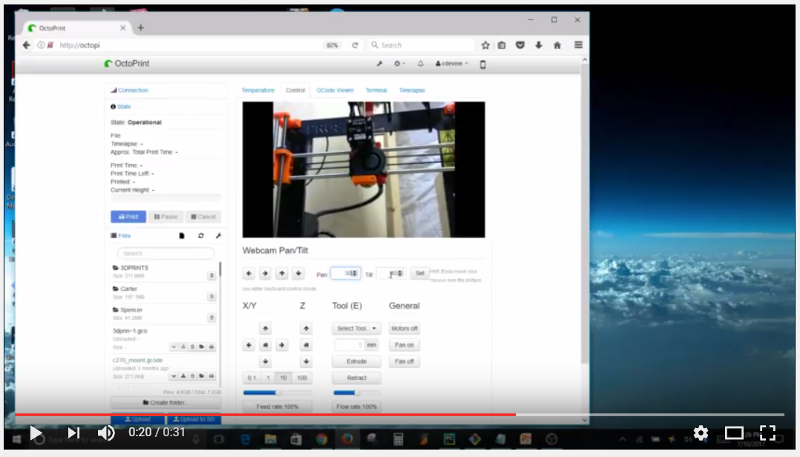800x457 pixels.
Task: Open the GCode Viewer tab
Action: coord(335,90)
